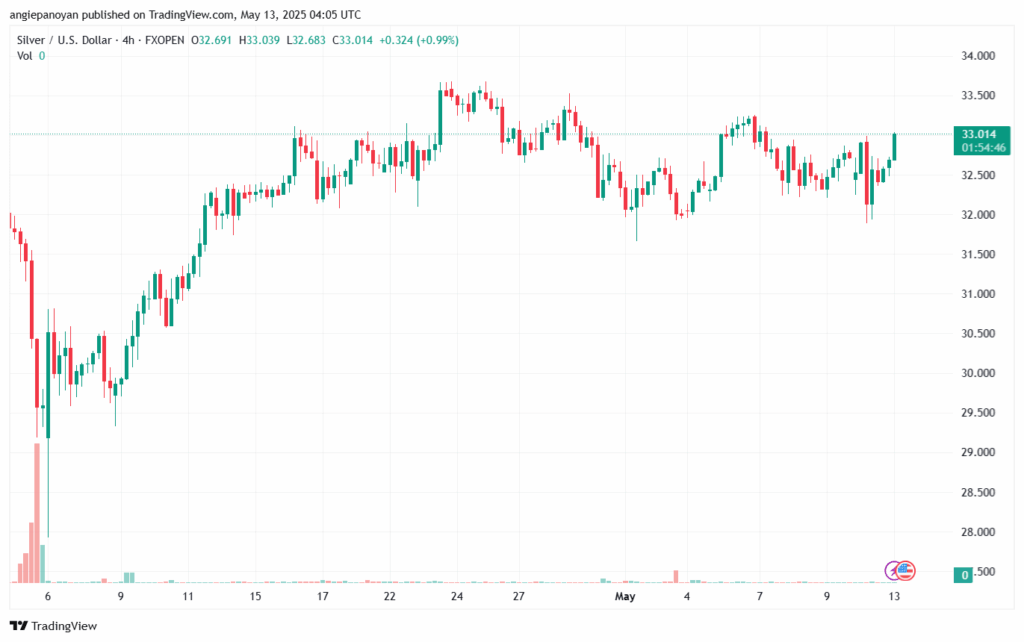This screenshot has width=1024, height=642.
Task: Click the 'May' label on time axis
Action: point(625,597)
